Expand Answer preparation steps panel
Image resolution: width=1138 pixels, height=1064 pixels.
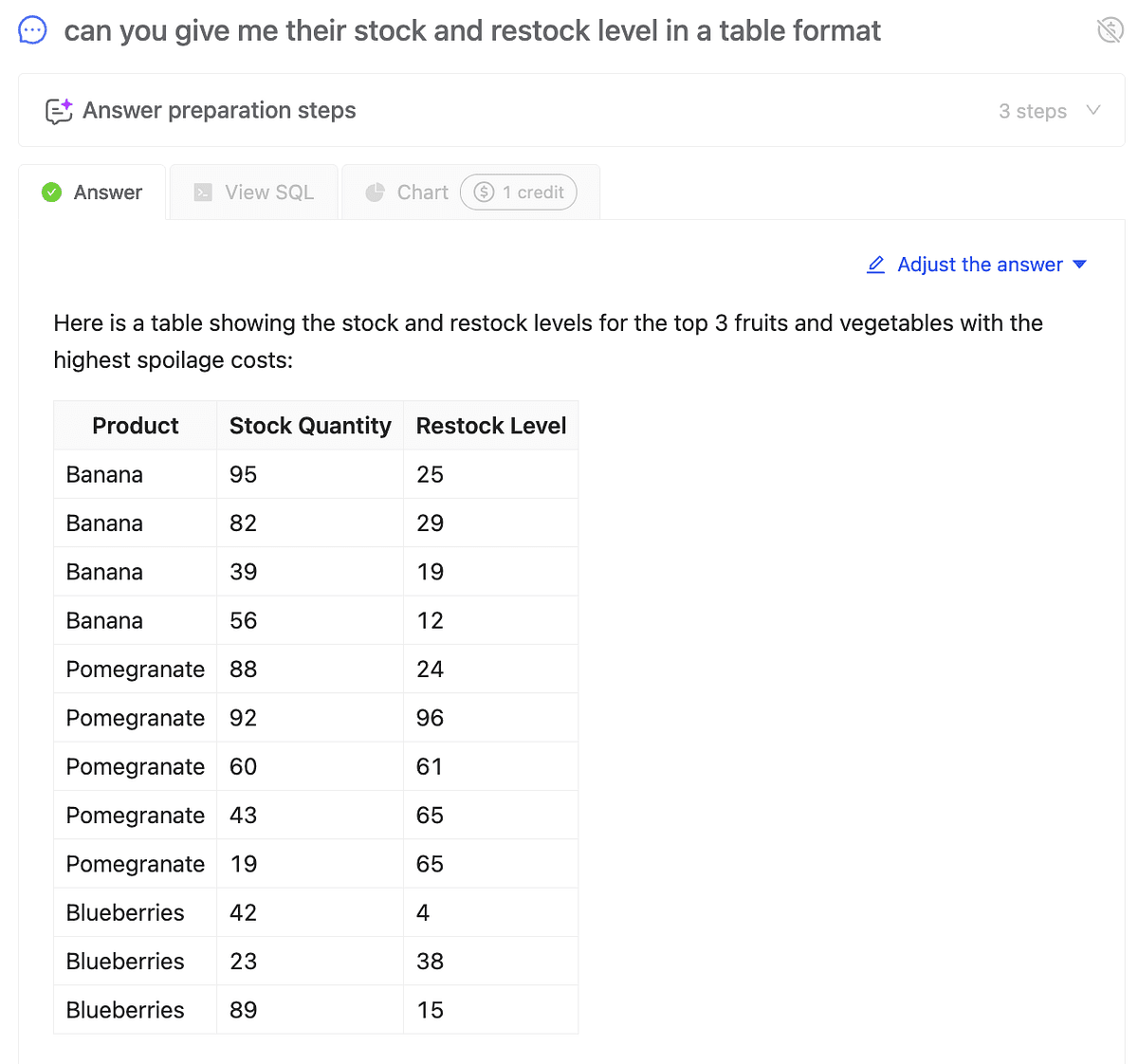[x=219, y=111]
